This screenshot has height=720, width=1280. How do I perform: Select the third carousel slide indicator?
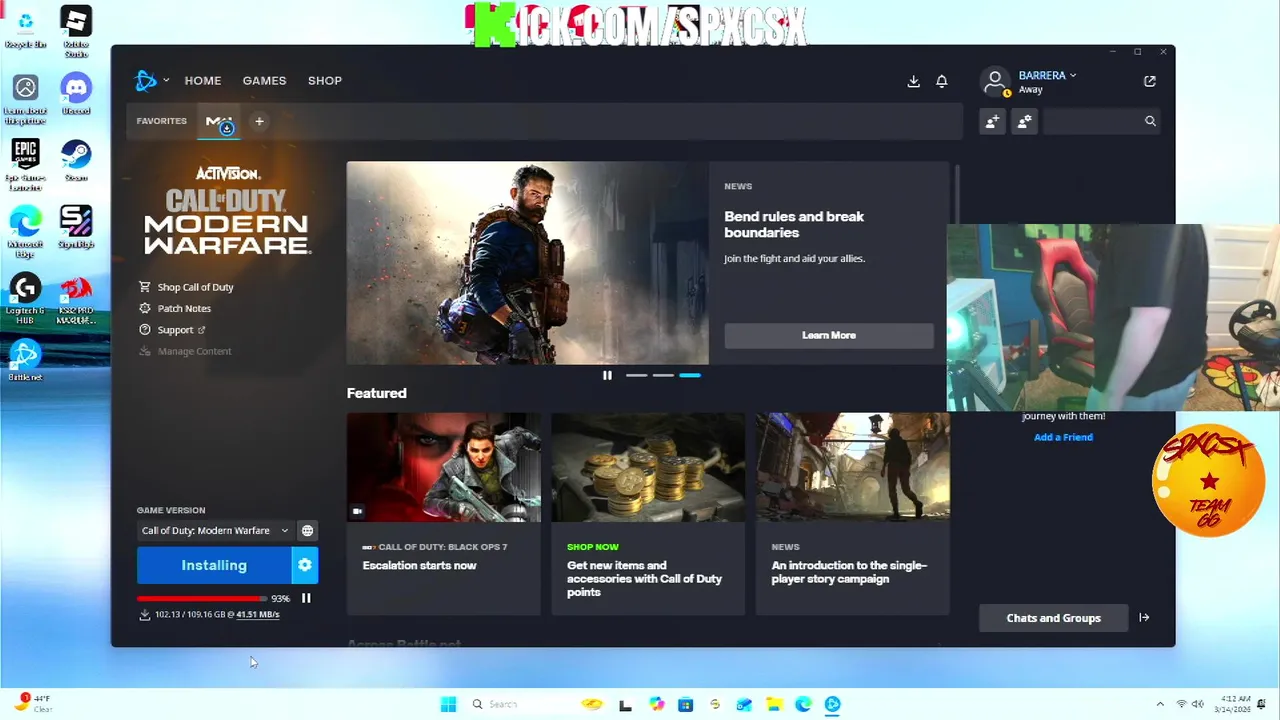690,375
